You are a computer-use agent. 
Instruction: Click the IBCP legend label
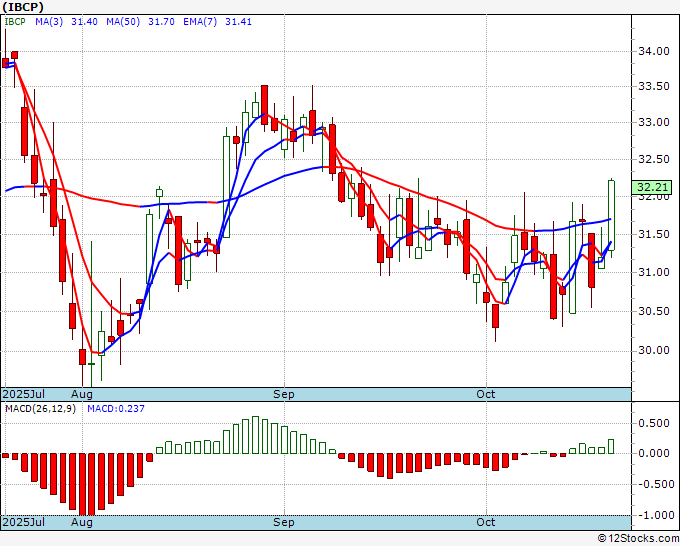(15, 22)
